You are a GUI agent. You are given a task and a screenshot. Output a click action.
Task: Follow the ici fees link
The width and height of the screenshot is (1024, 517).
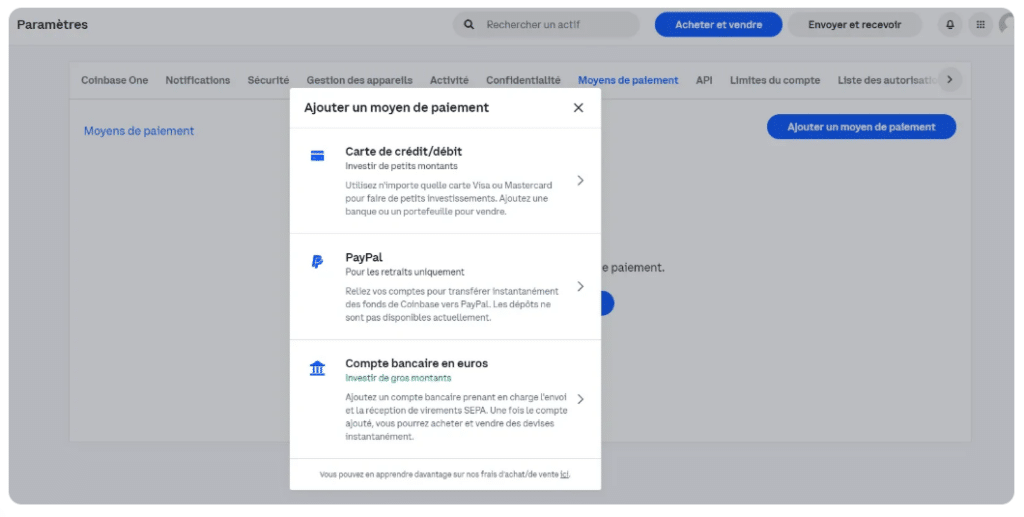pos(564,475)
